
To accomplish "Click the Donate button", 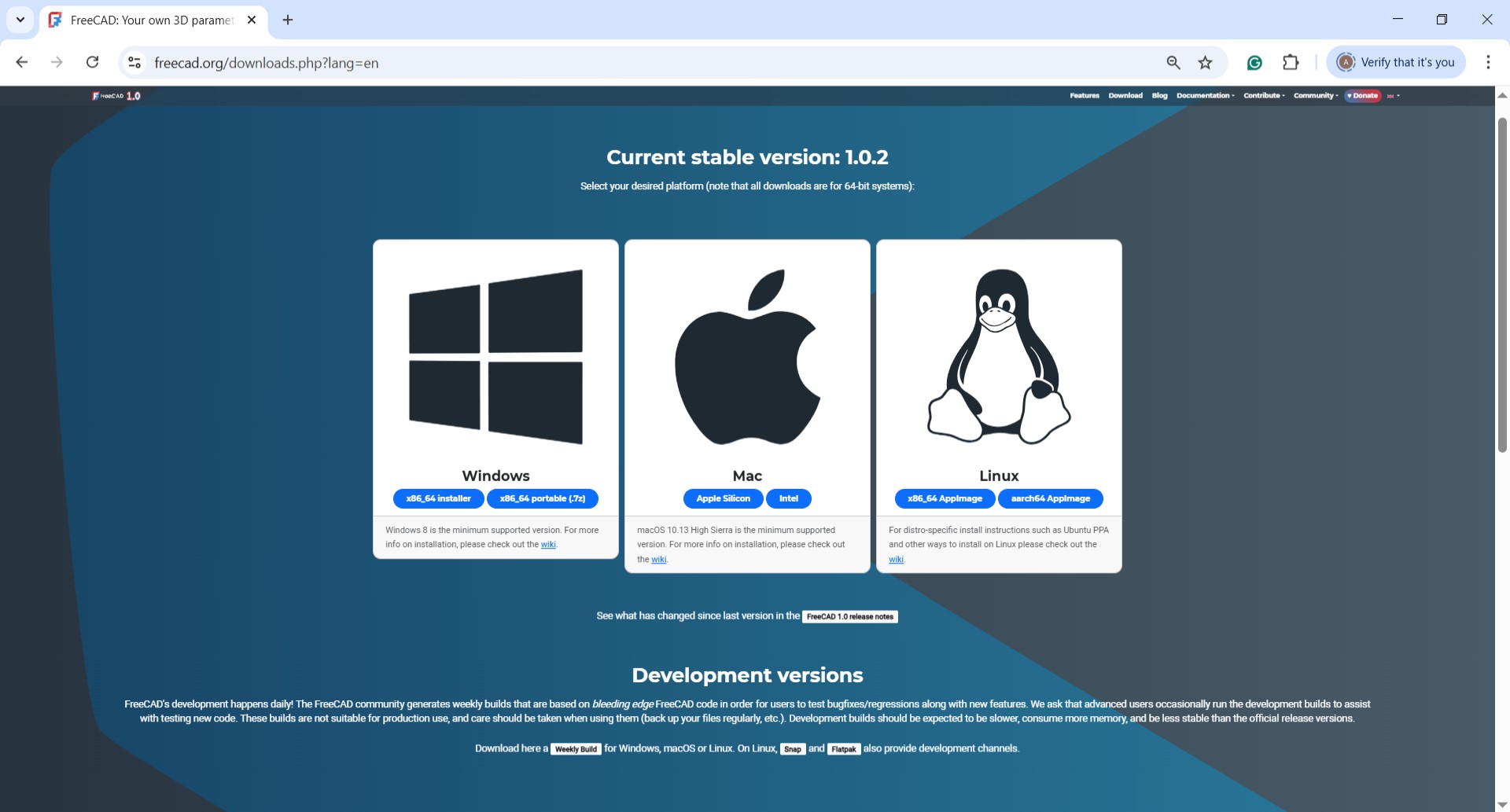I will click(1362, 95).
